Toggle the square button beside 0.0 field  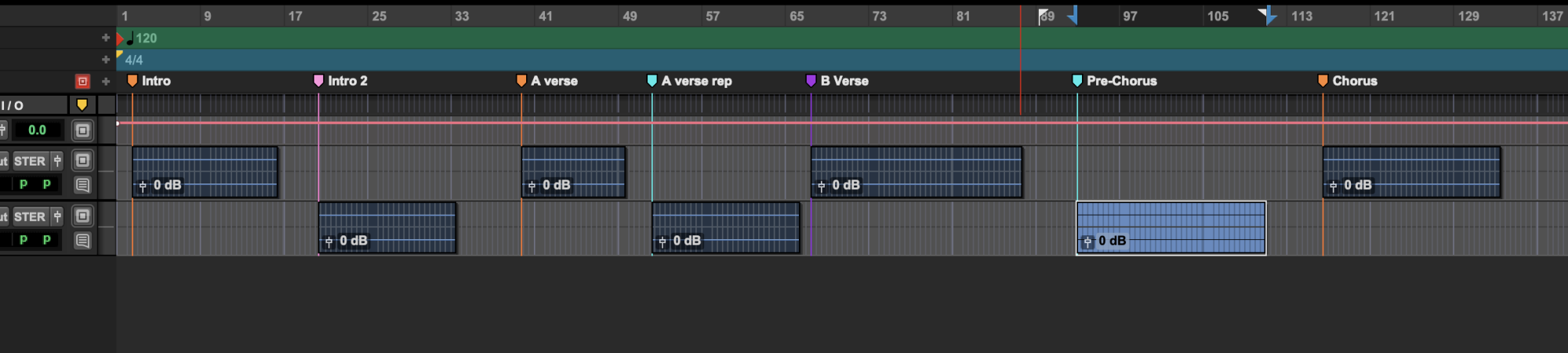[x=82, y=130]
